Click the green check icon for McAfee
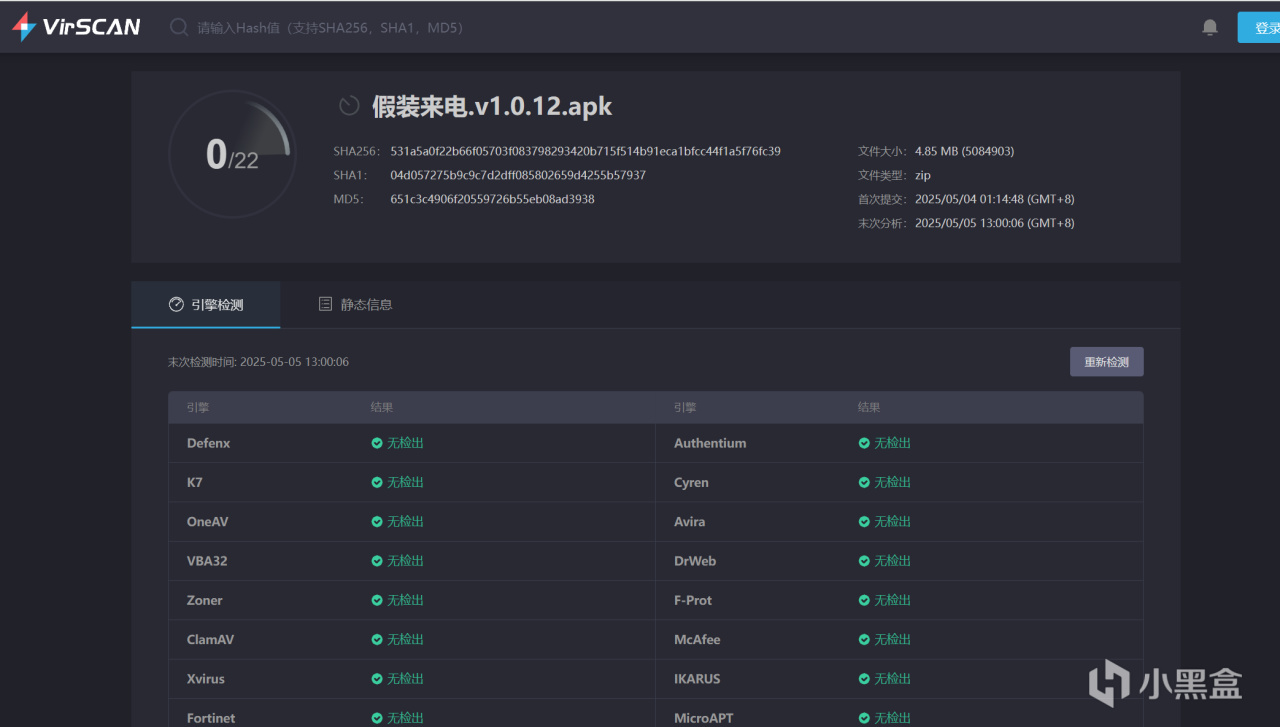The height and width of the screenshot is (727, 1280). click(864, 640)
